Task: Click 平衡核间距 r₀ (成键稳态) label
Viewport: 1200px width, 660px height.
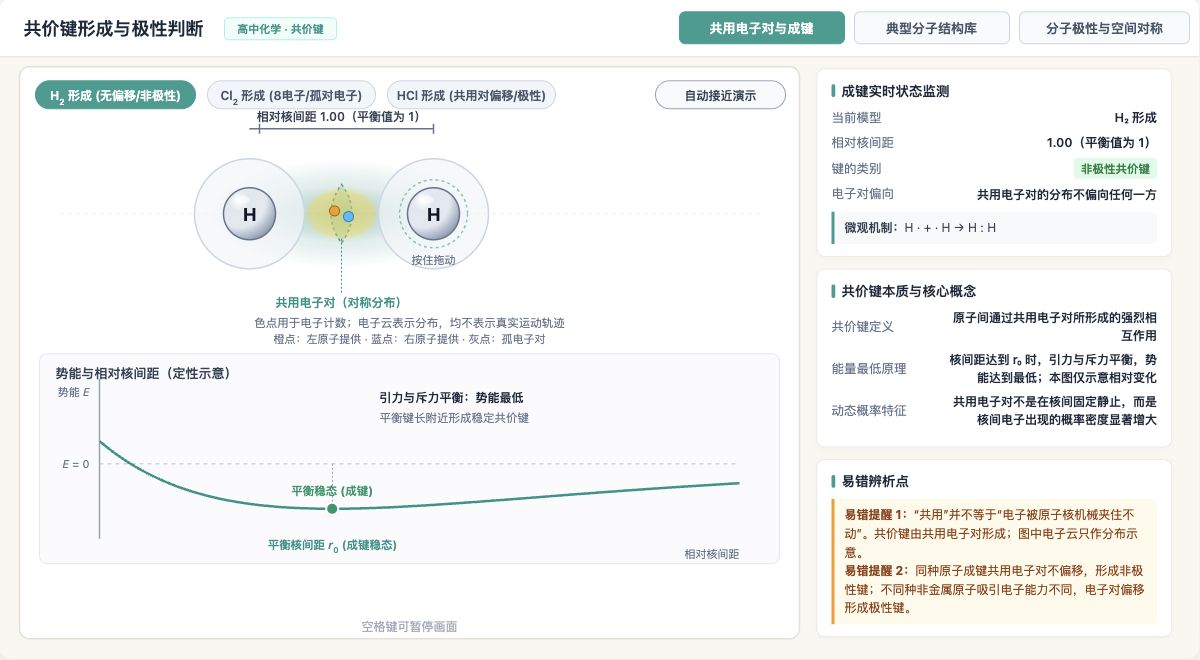Action: 332,545
